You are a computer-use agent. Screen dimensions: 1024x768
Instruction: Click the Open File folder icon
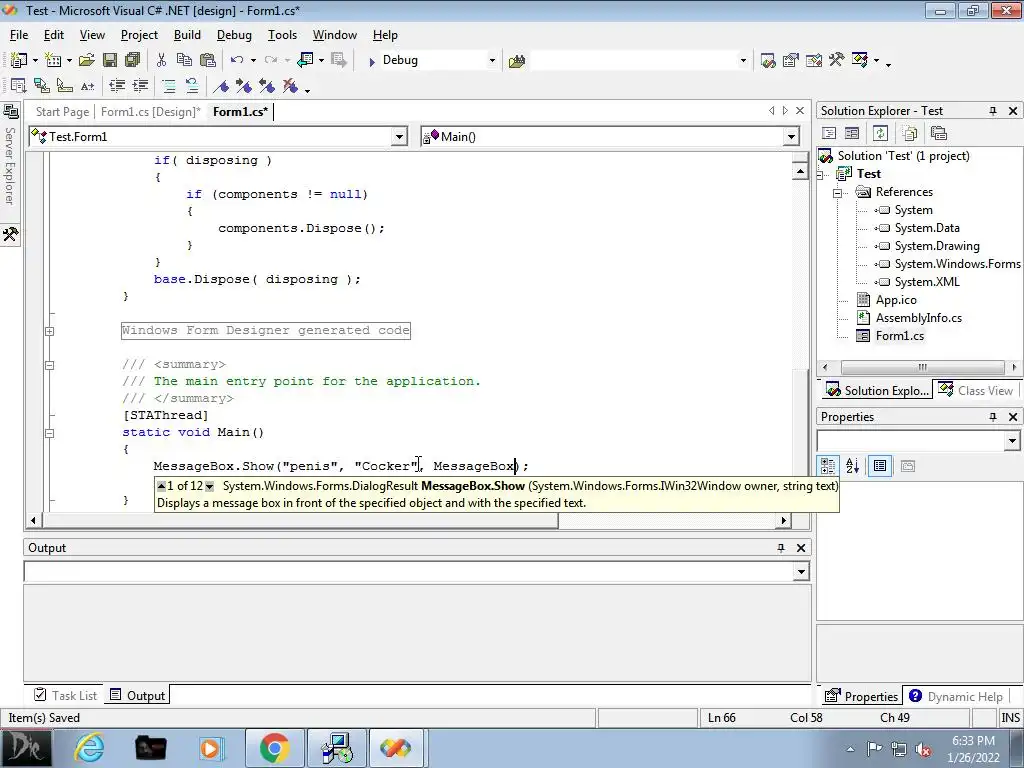tap(86, 60)
